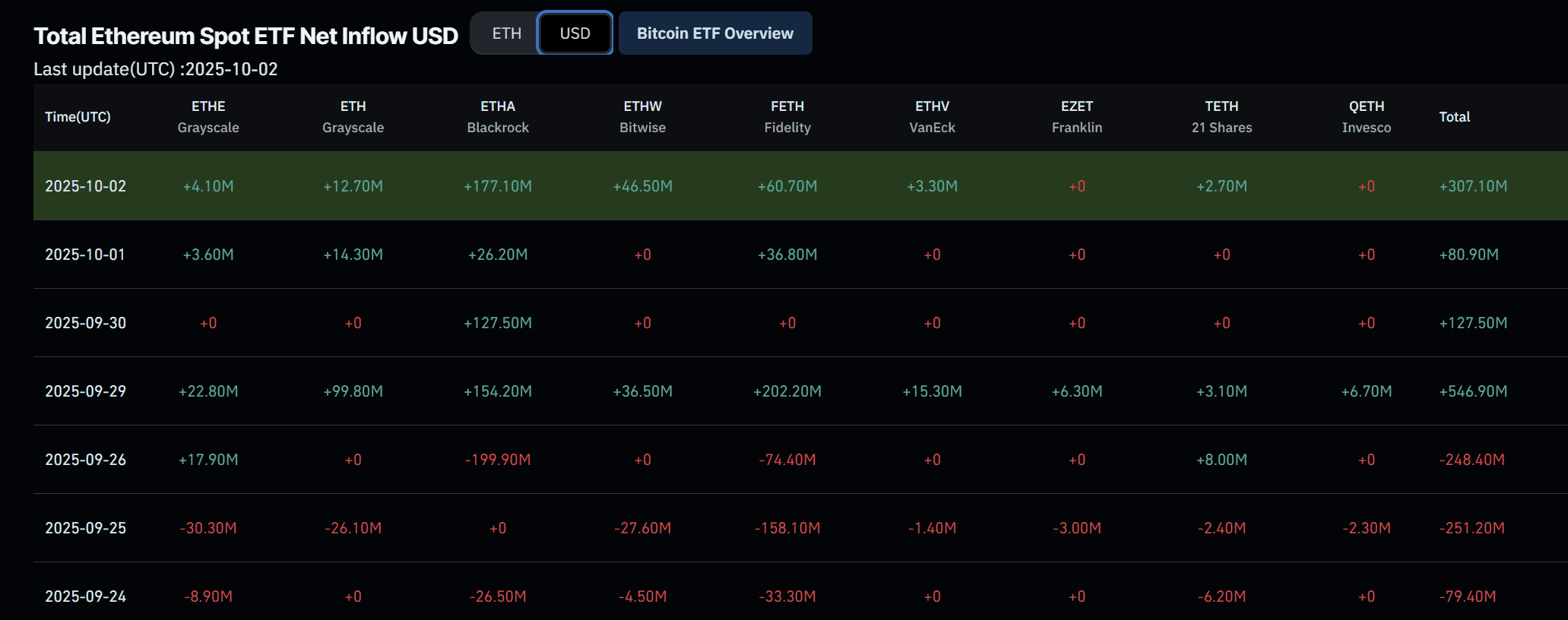Select the -251.20M total on 2025-09-25
The image size is (1568, 620).
tap(1471, 528)
